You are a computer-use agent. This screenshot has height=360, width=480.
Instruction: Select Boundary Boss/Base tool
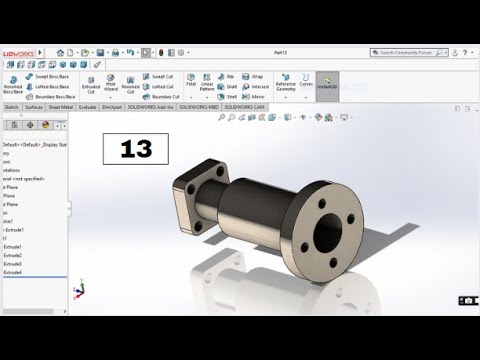(x=50, y=97)
